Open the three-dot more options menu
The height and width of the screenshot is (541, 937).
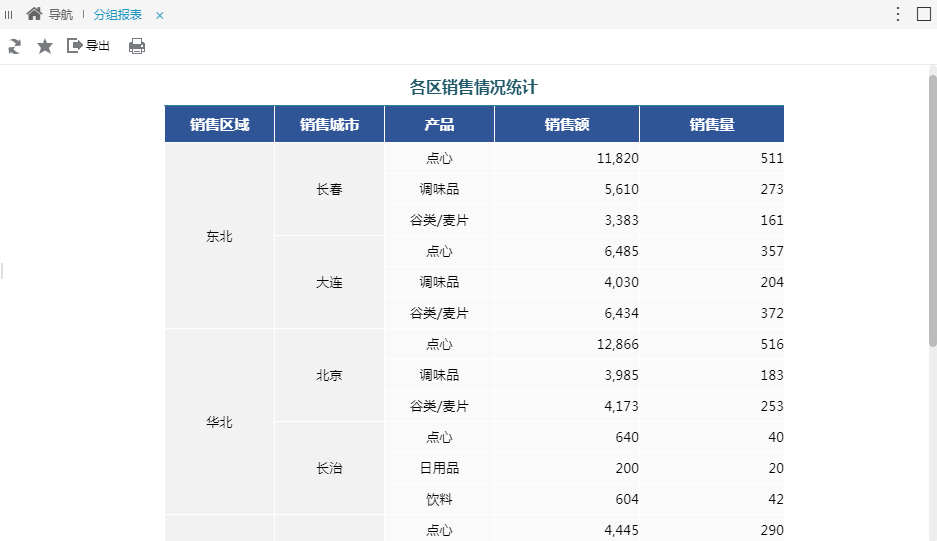(898, 14)
